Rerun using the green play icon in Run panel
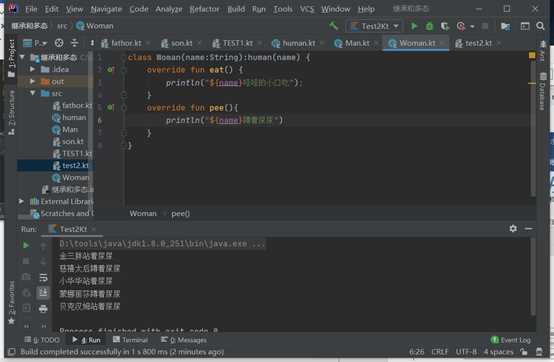This screenshot has width=554, height=362. click(x=26, y=245)
